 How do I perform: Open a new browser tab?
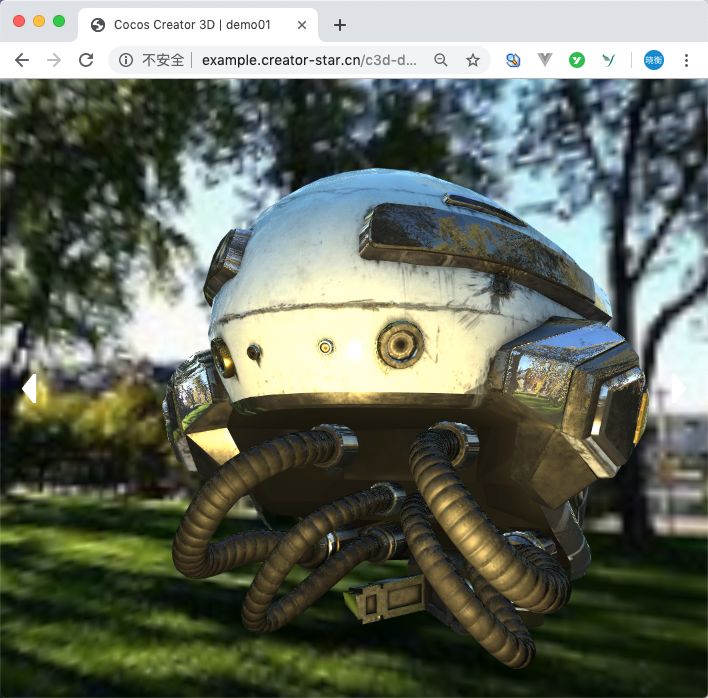coord(340,25)
